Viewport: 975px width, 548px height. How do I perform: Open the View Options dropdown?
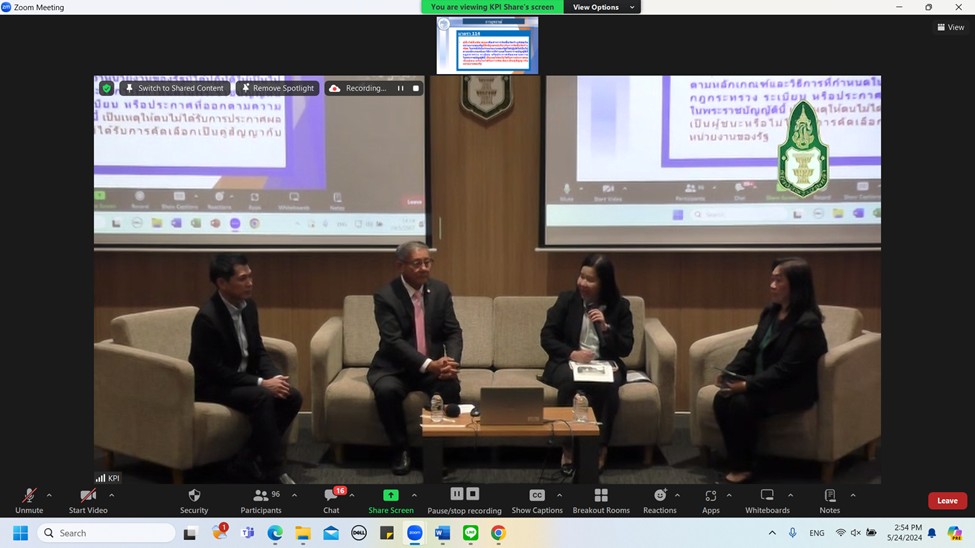click(x=603, y=7)
